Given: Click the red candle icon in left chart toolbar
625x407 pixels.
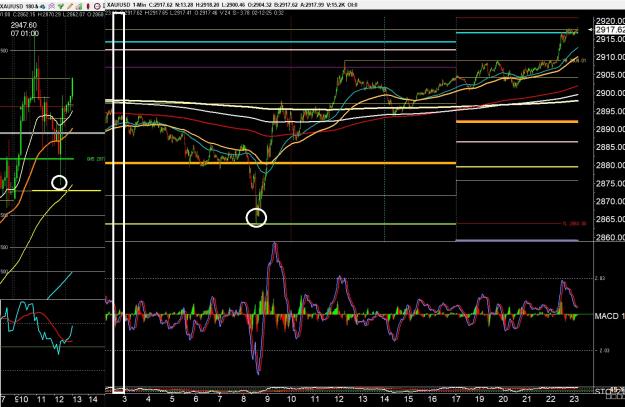Looking at the screenshot, I should tap(88, 6).
